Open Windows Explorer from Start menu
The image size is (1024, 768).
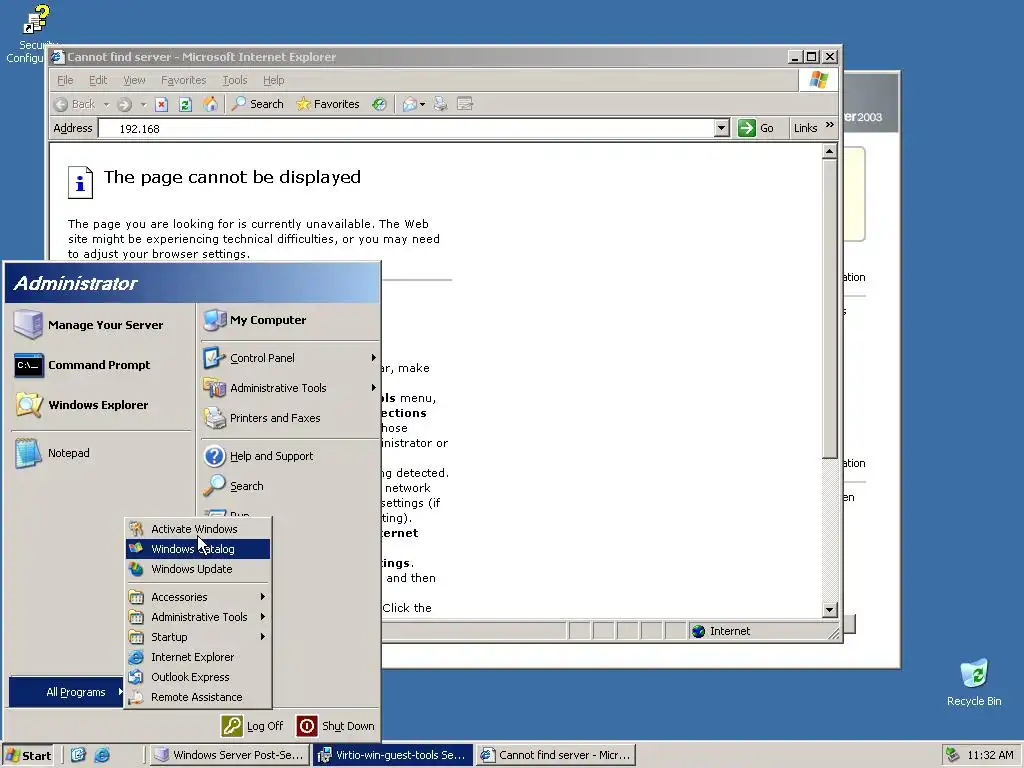click(101, 405)
